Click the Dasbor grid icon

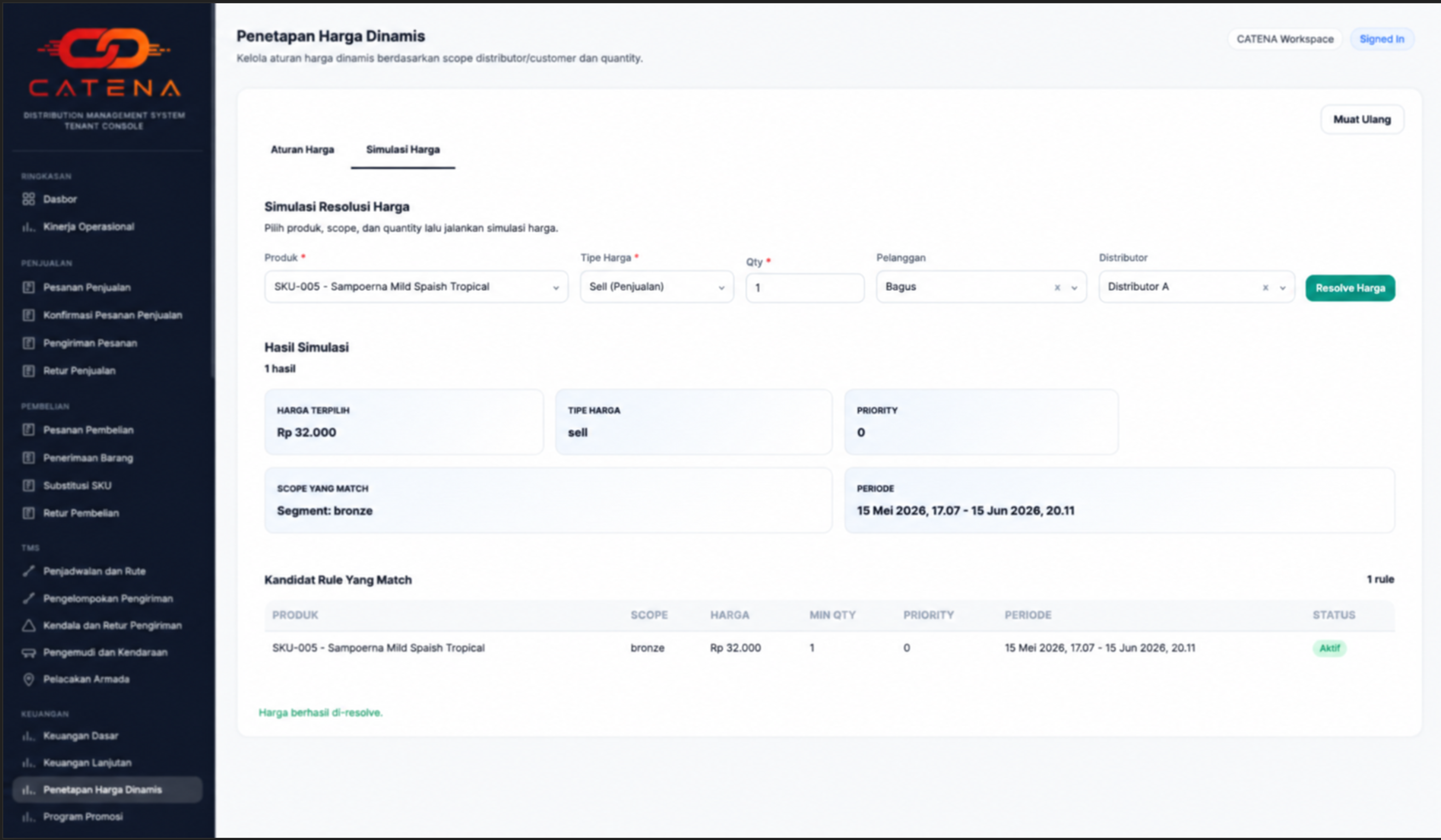point(28,199)
